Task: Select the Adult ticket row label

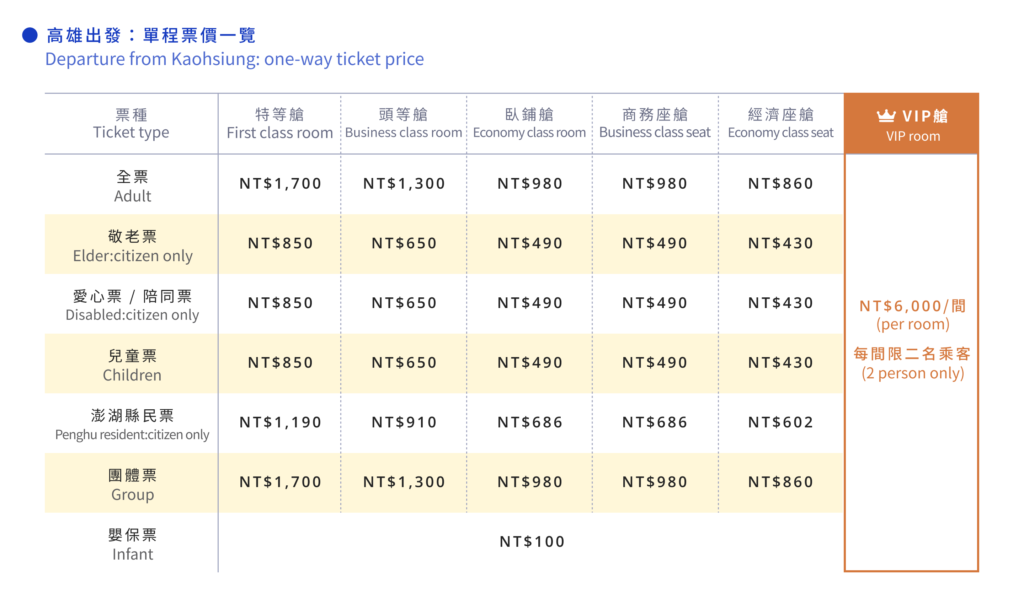Action: [132, 185]
